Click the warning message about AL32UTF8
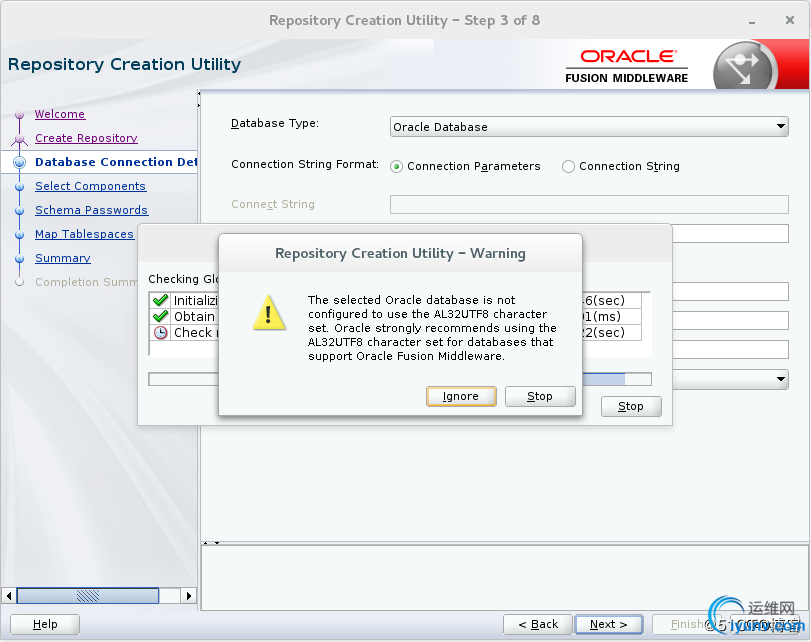Viewport: 811px width, 642px height. 432,328
